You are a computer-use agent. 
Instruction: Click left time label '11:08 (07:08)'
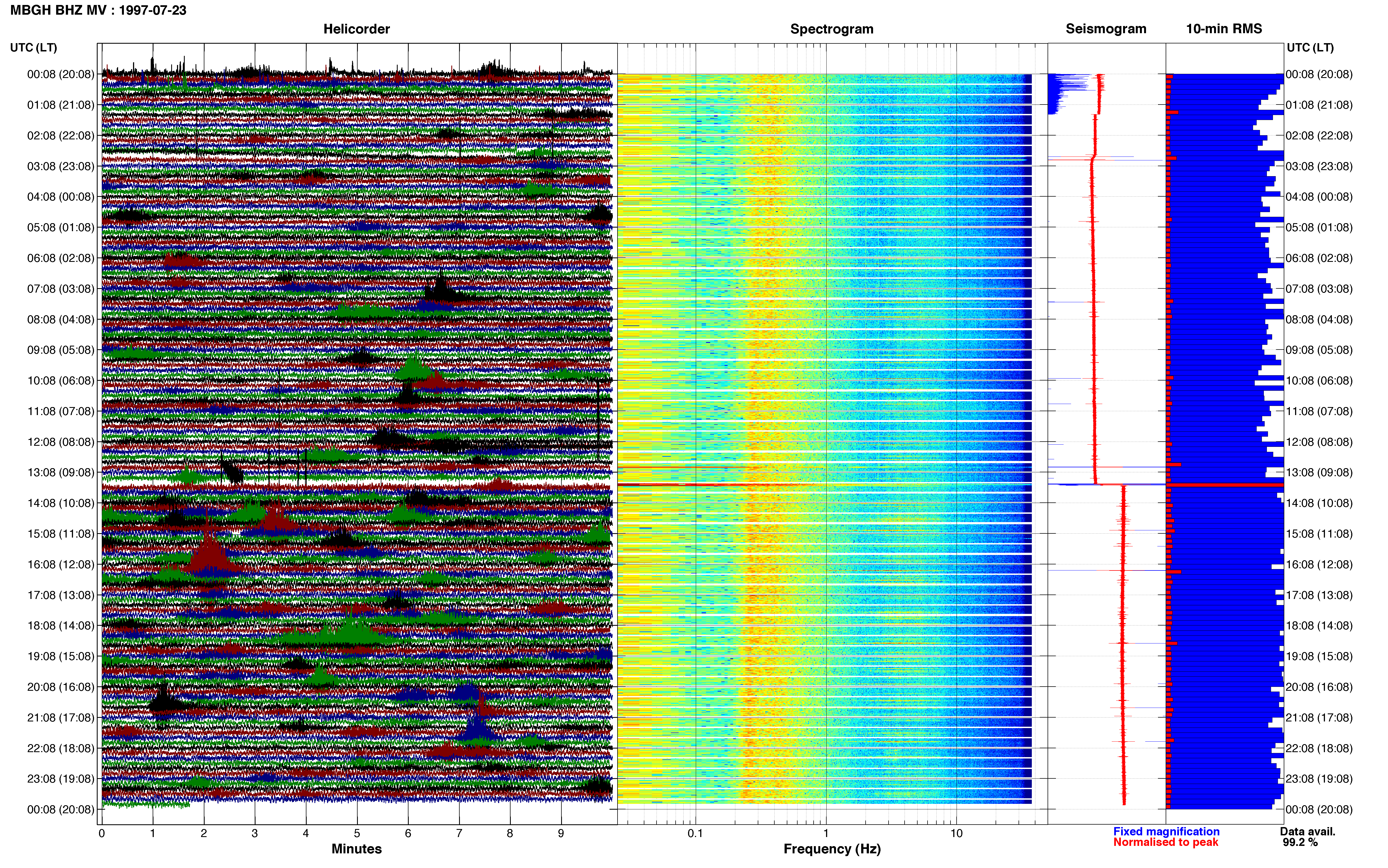click(x=60, y=411)
